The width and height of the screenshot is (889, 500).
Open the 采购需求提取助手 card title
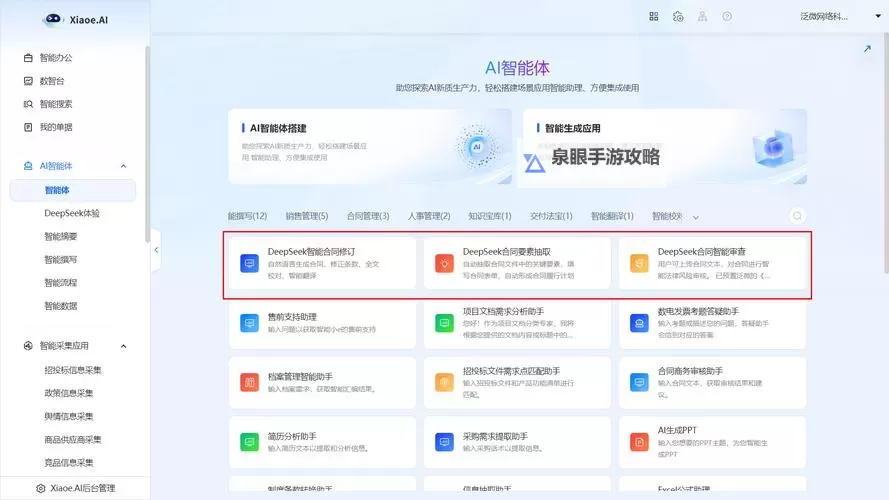[495, 436]
